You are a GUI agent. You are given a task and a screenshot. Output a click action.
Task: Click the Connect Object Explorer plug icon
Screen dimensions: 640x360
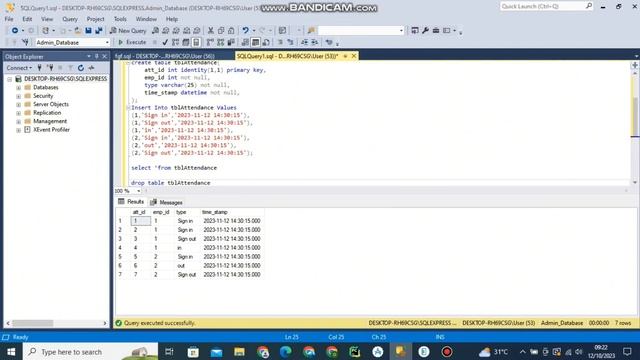pos(40,68)
